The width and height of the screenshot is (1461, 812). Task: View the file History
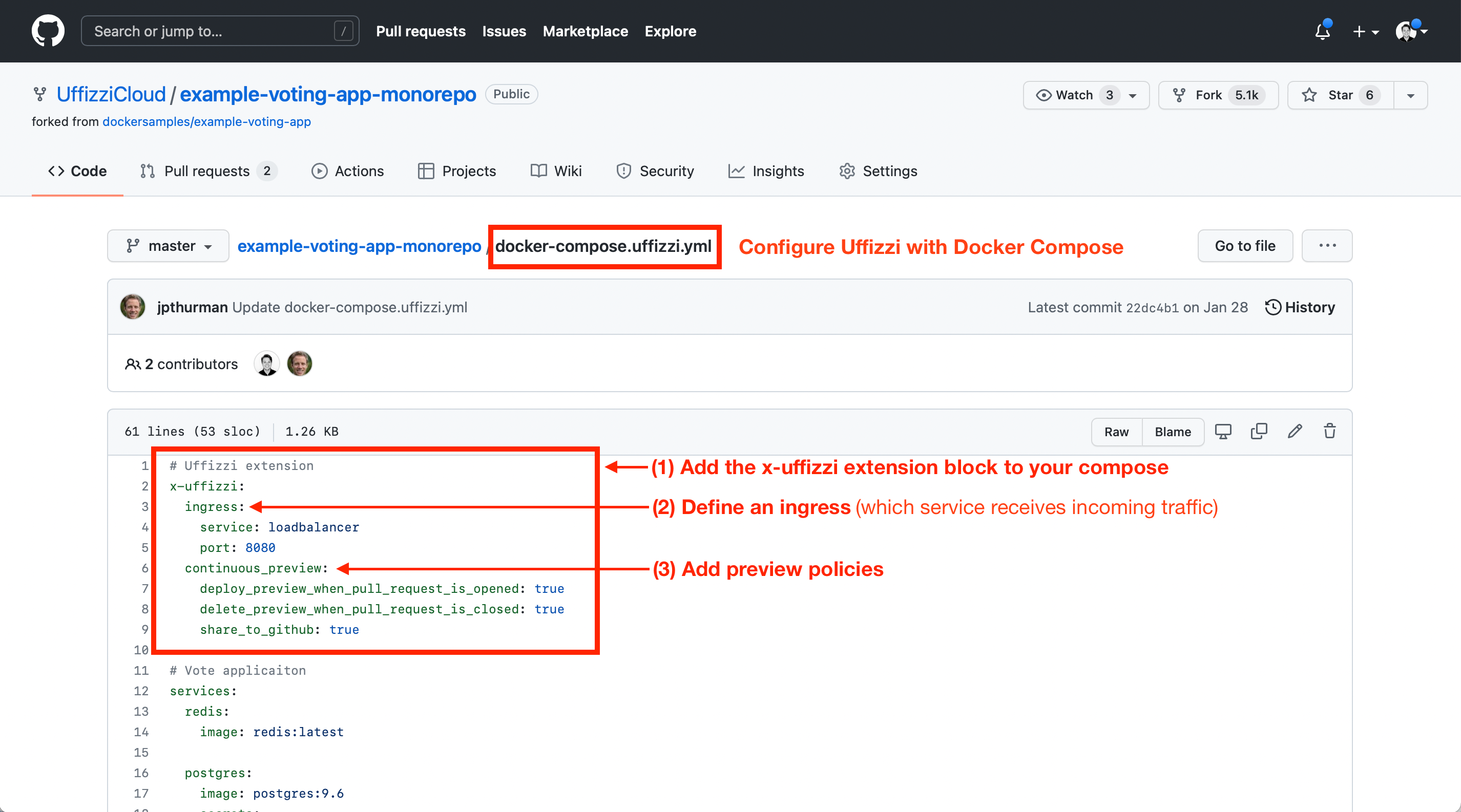coord(1300,307)
